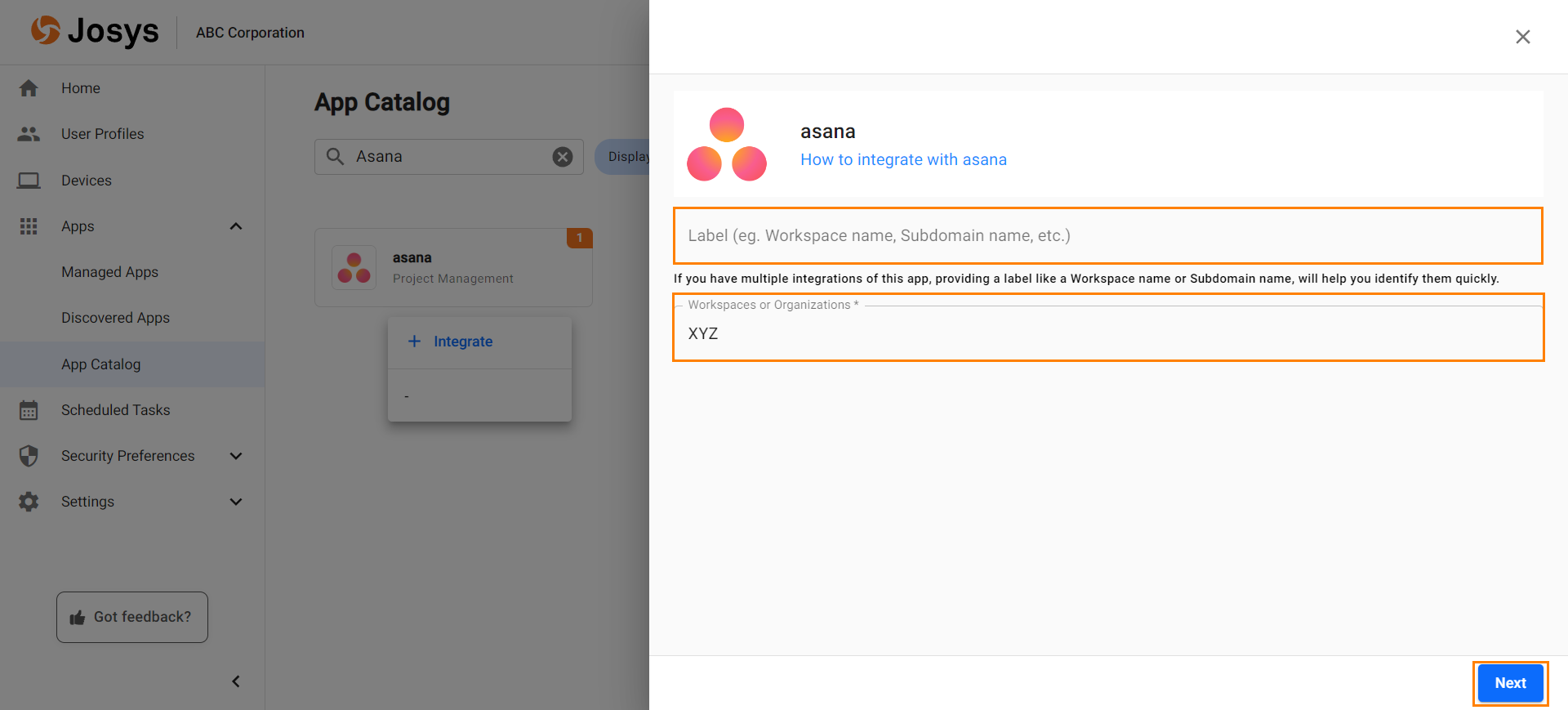Open Discovered Apps
This screenshot has height=710, width=1568.
[x=116, y=318]
